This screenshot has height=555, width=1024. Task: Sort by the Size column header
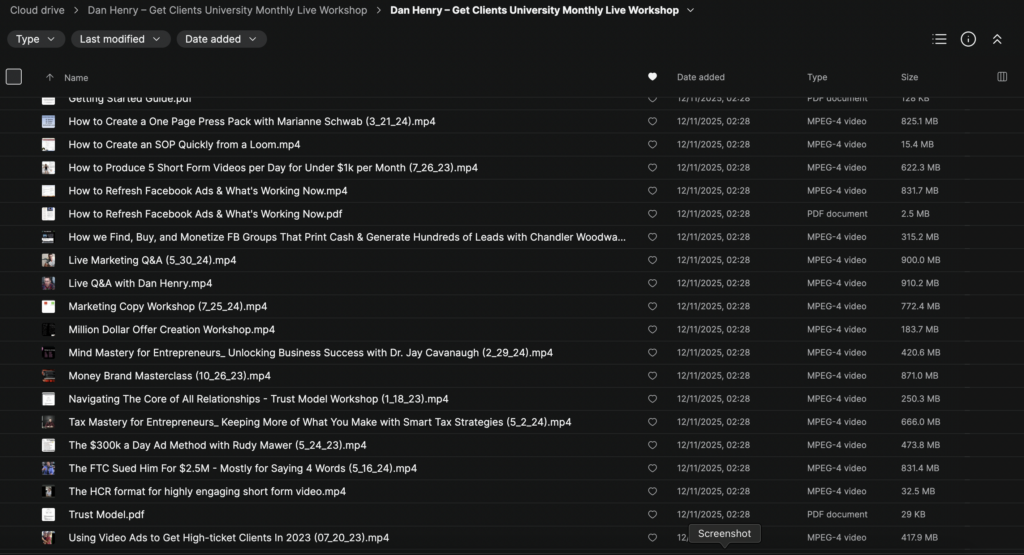click(x=909, y=77)
